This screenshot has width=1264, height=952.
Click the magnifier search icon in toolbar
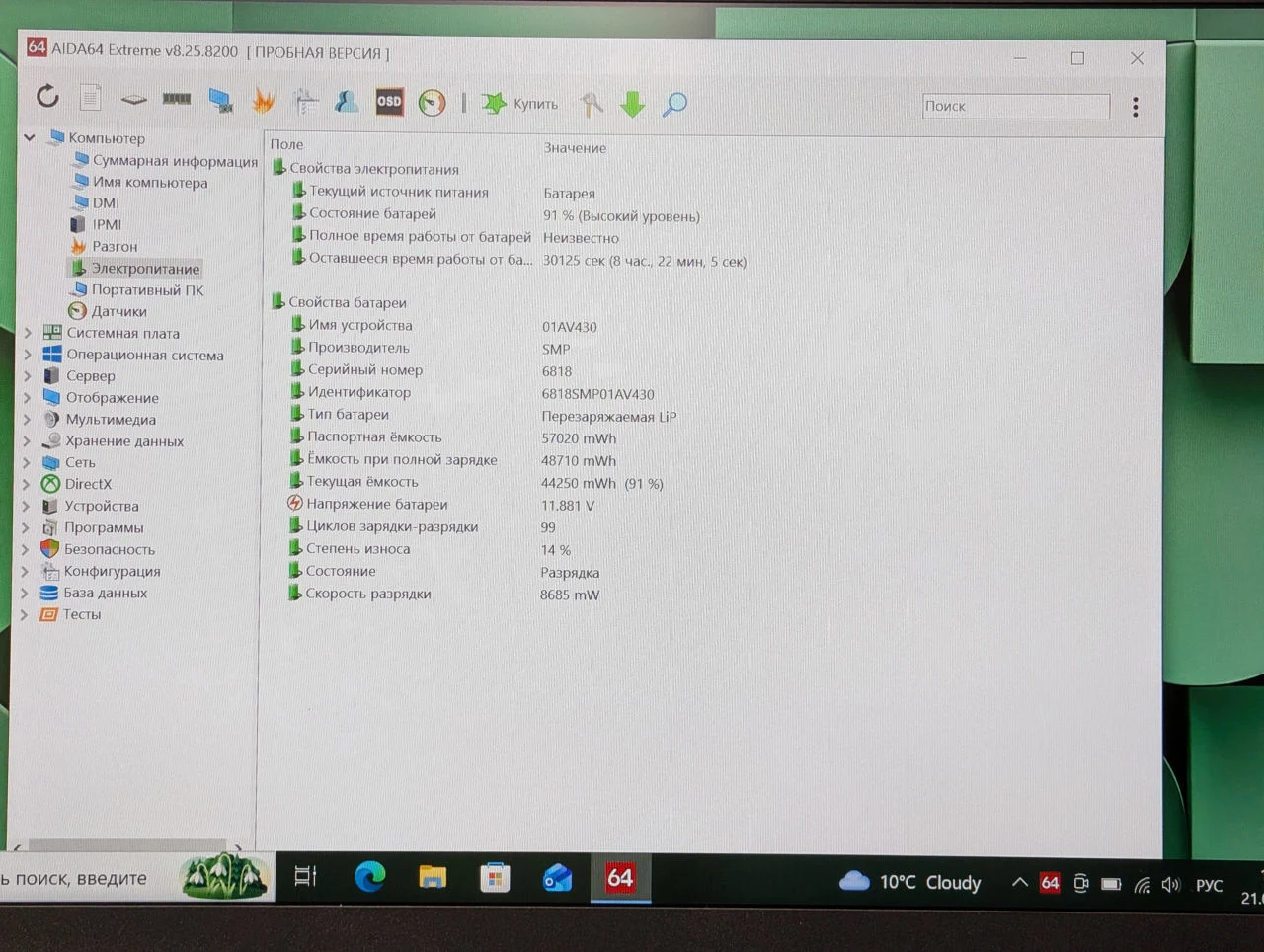pos(675,104)
